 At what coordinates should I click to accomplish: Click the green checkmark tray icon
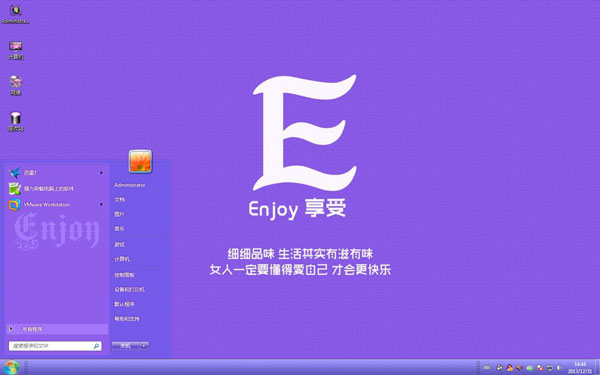click(x=530, y=368)
